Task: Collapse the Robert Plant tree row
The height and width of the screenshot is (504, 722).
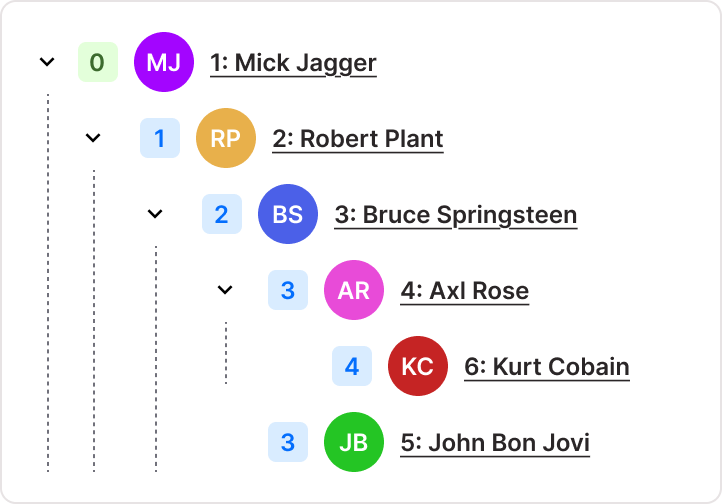Action: 93,138
